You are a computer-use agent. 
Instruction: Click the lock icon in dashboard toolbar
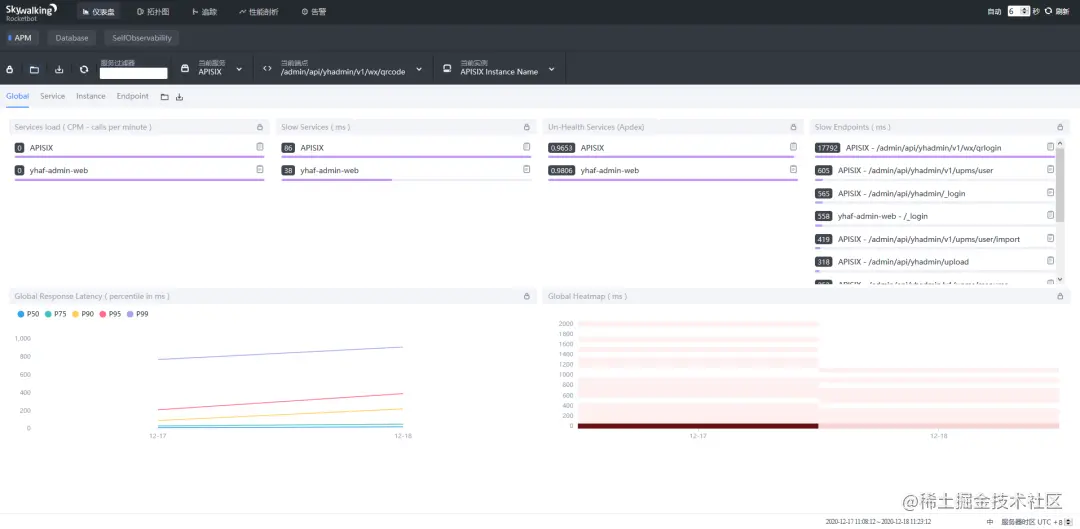(10, 70)
